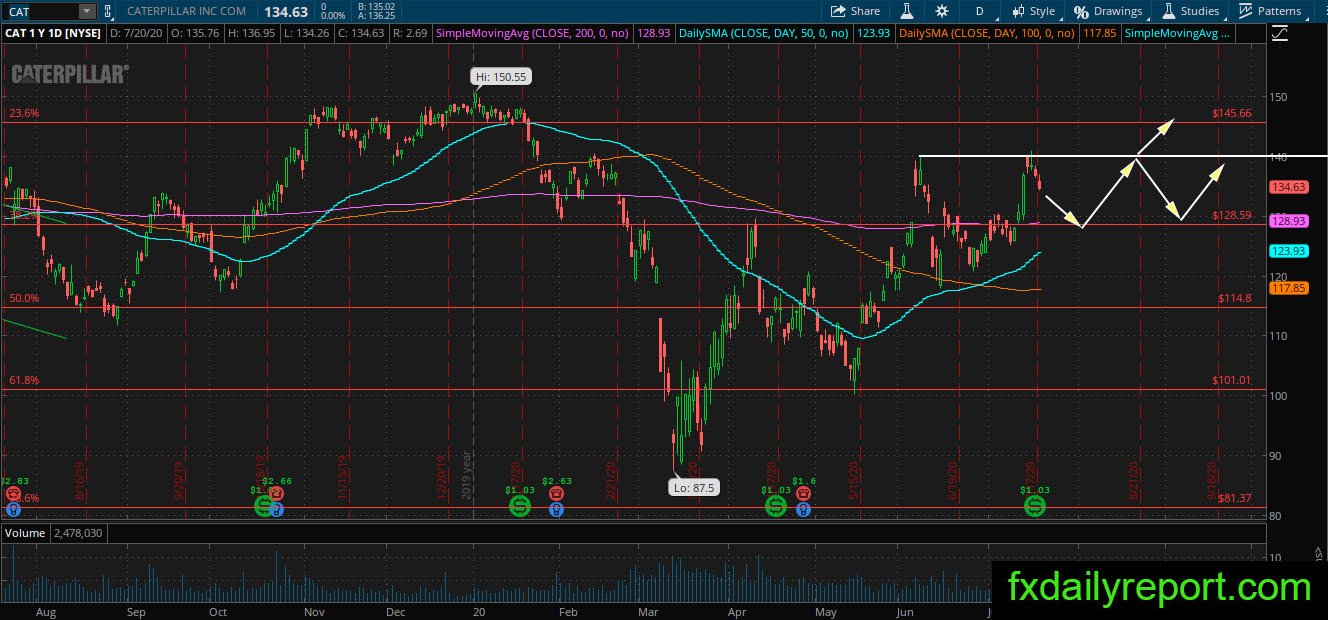Click SimpleMovingAvg (CLOSE, 200, 0, no) study label
The height and width of the screenshot is (620, 1328).
tap(532, 33)
